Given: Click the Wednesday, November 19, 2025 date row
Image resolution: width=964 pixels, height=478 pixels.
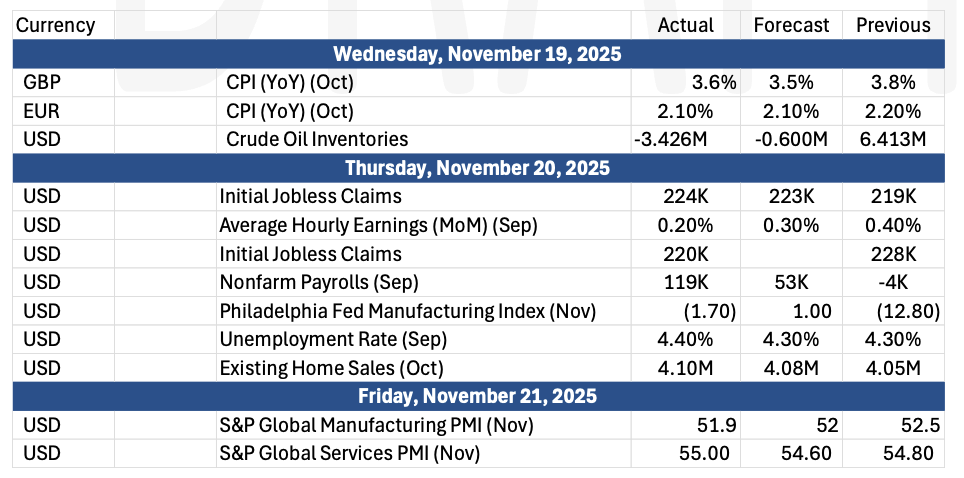Looking at the screenshot, I should point(477,54).
